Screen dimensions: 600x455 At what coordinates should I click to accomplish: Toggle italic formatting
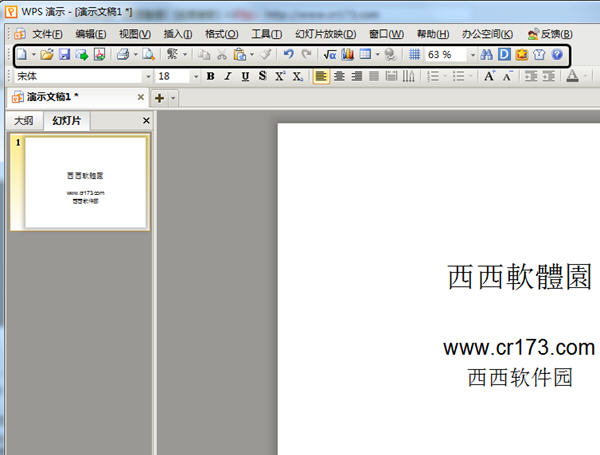point(228,76)
